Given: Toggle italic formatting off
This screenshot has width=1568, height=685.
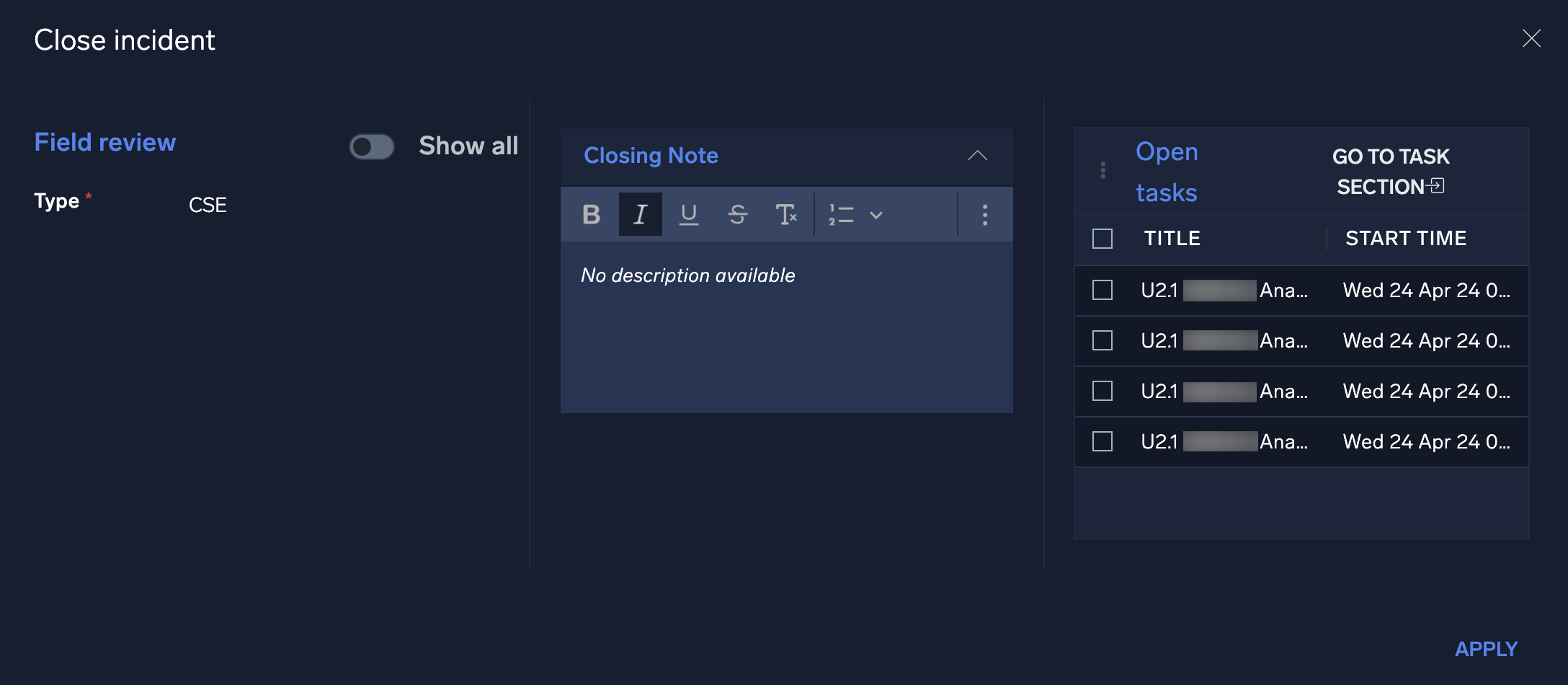Looking at the screenshot, I should (640, 214).
